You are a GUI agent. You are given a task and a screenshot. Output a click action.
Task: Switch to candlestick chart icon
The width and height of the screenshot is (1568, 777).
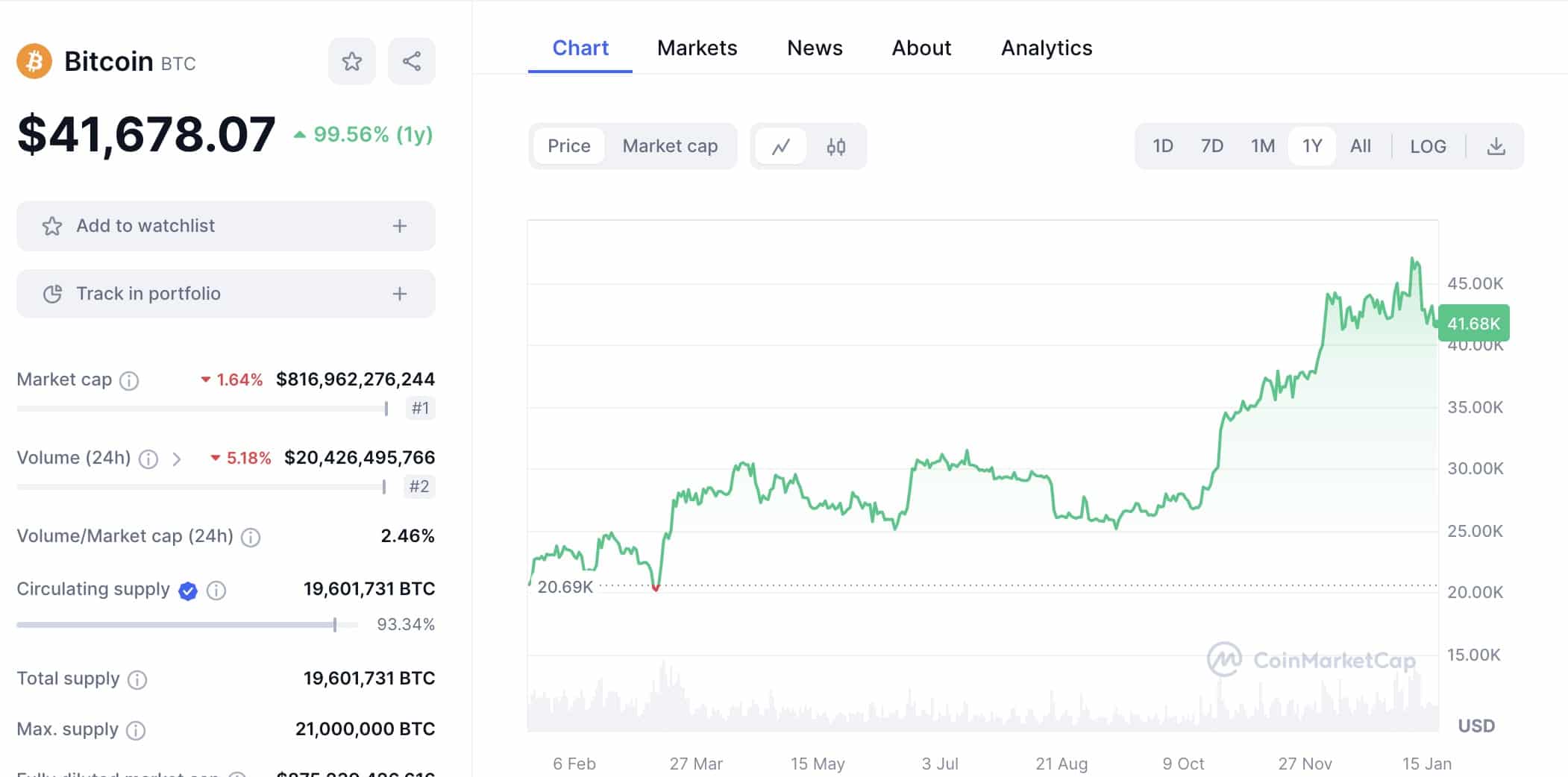[x=836, y=146]
